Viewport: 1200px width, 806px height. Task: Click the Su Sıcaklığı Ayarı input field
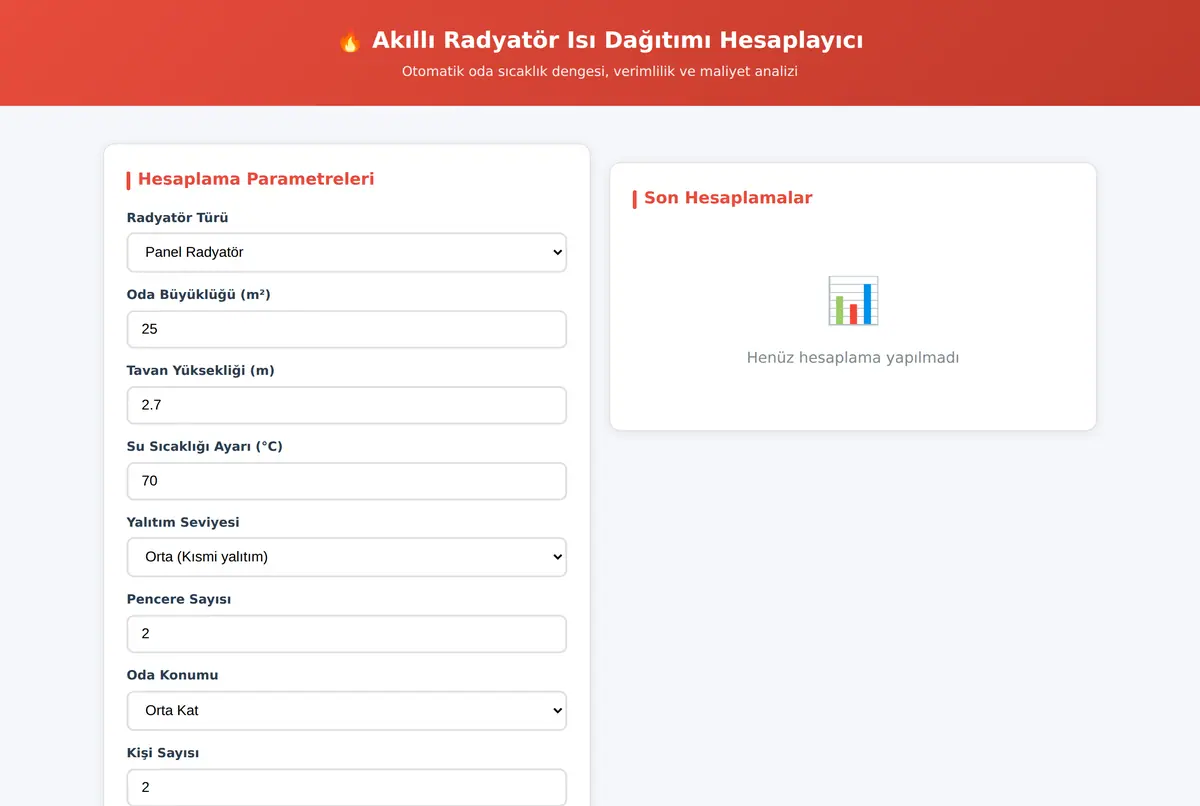coord(346,481)
